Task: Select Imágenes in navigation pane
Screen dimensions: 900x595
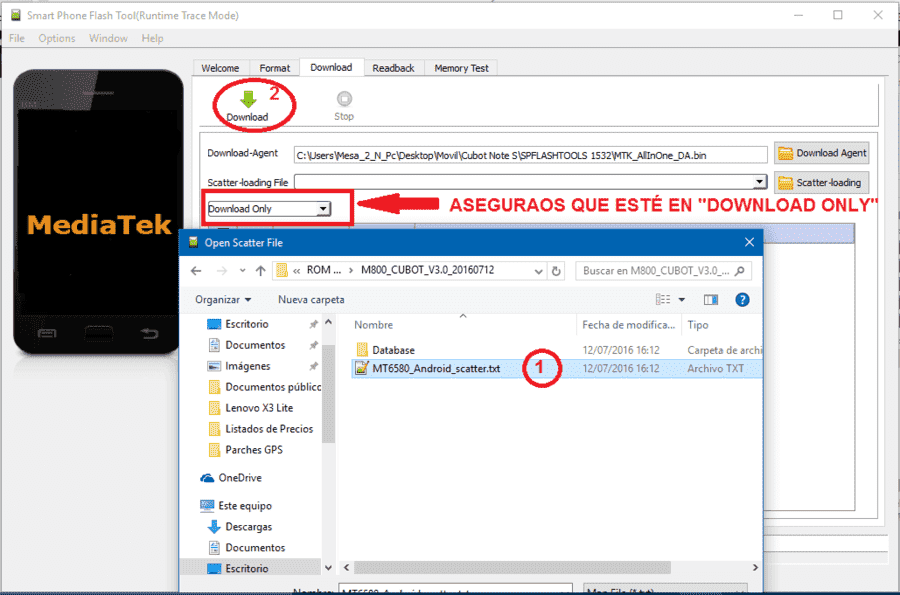Action: click(247, 366)
